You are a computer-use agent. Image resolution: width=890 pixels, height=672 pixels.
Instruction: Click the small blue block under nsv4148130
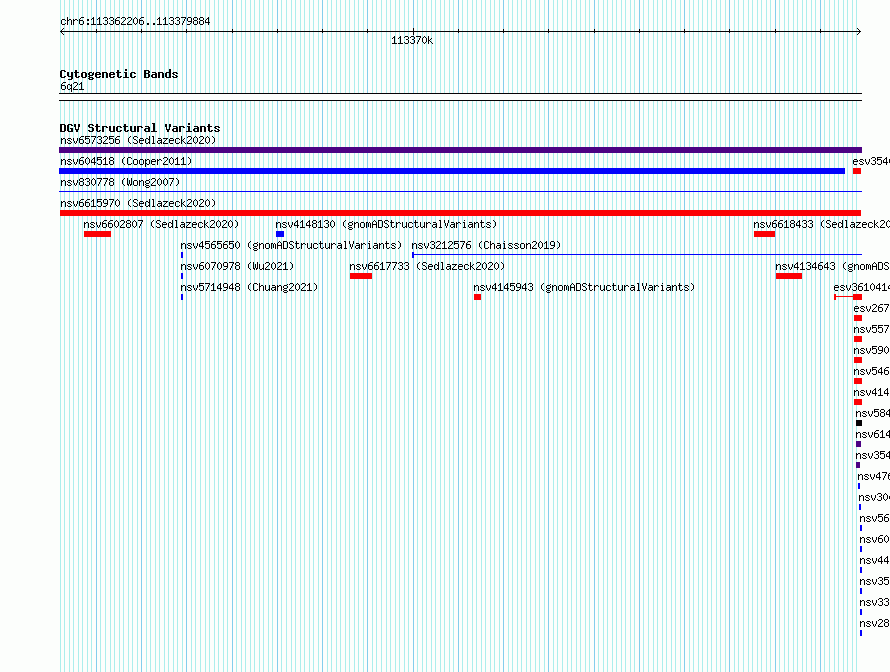click(280, 234)
